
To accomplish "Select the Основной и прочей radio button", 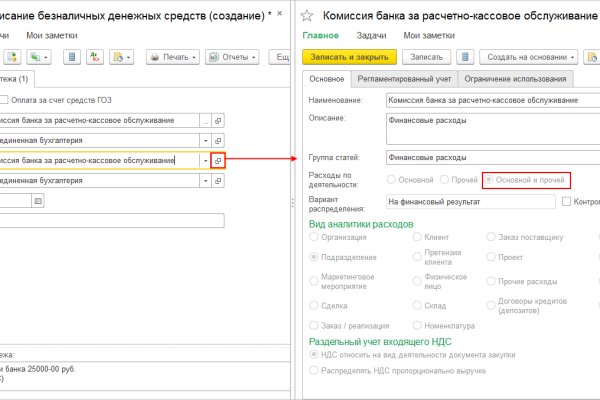I will coord(489,180).
